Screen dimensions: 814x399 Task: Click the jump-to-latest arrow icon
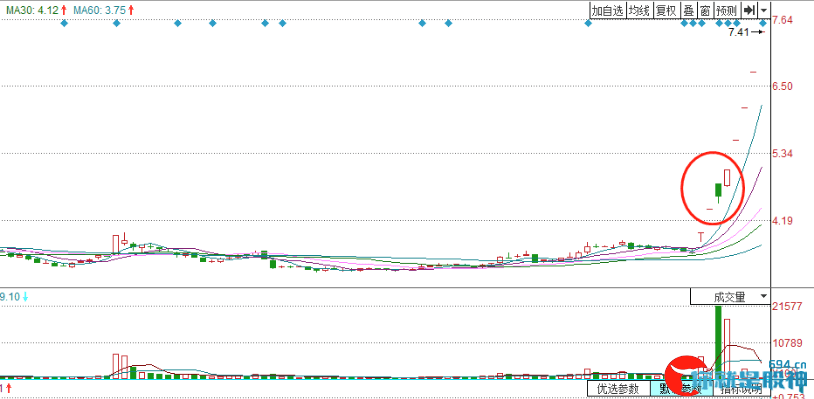coord(749,10)
